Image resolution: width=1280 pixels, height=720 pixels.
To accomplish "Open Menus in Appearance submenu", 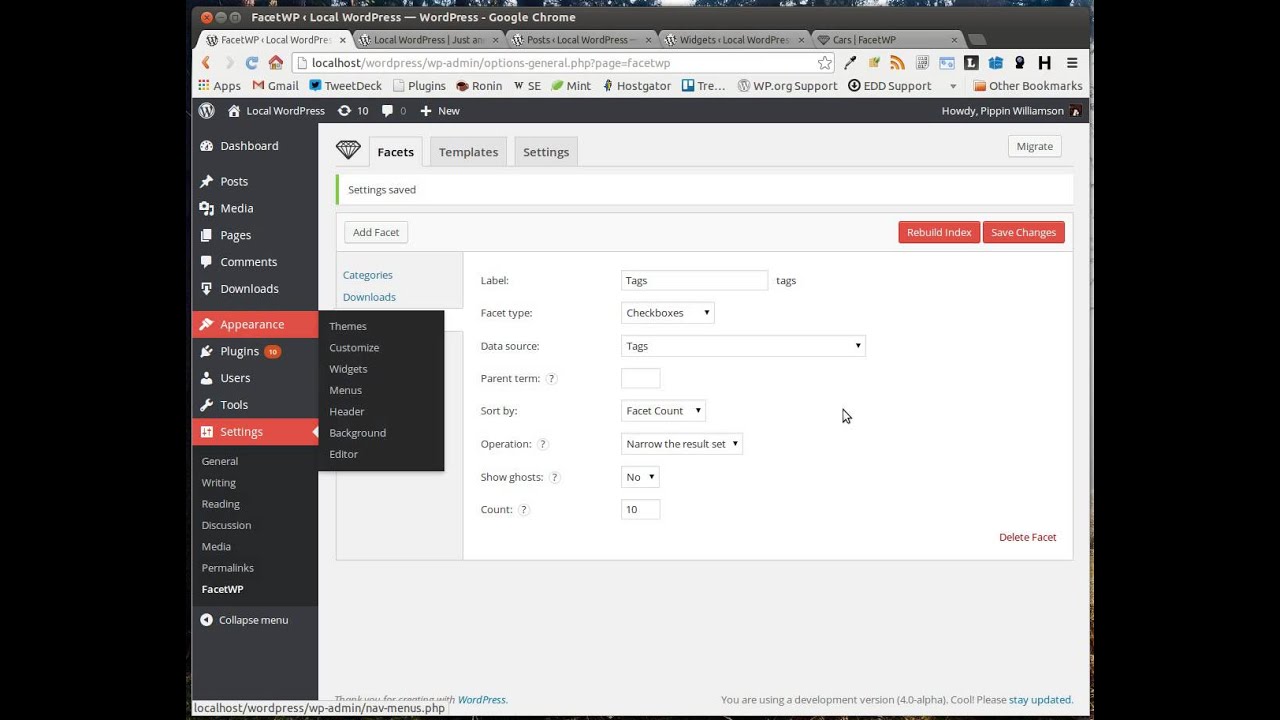I will 345,390.
